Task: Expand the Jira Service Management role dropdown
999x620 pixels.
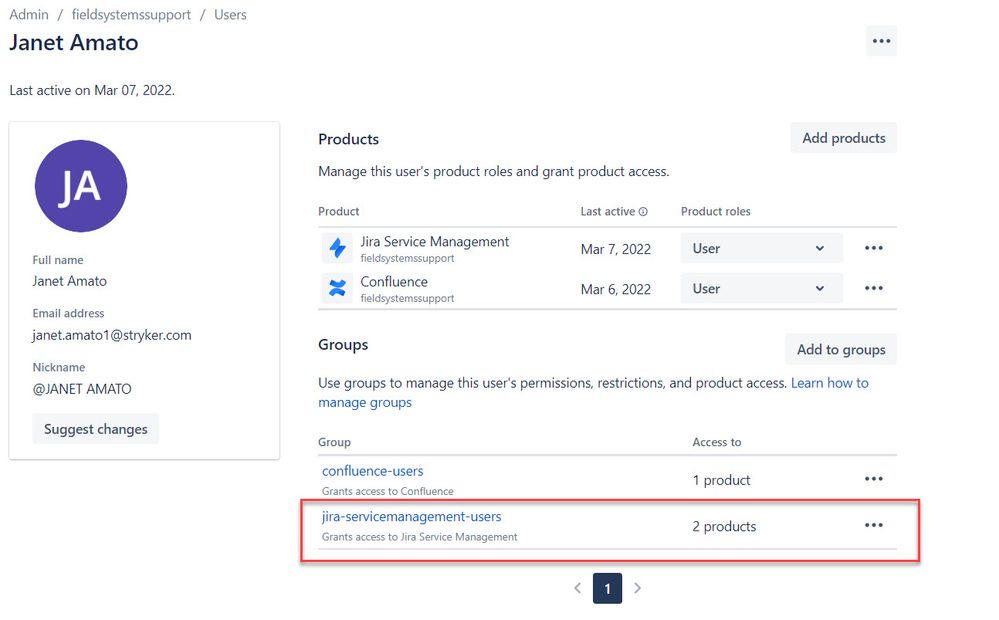Action: tap(761, 249)
